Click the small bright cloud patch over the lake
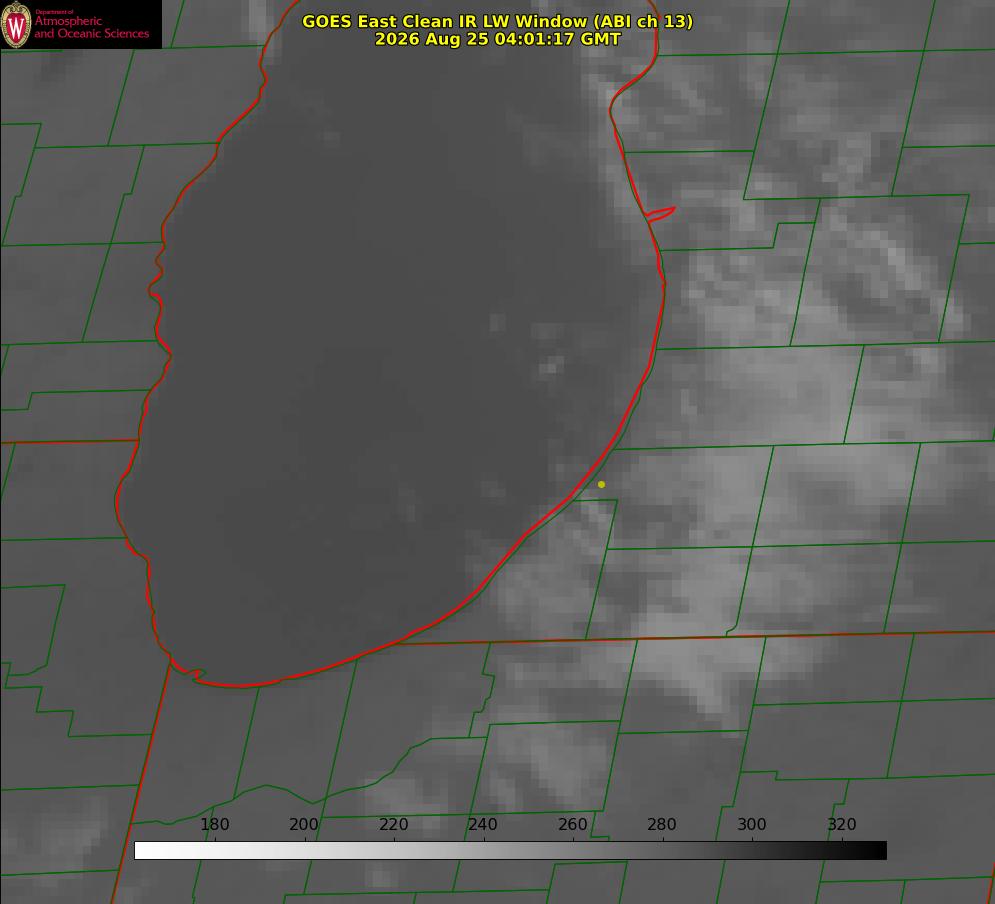 click(x=550, y=367)
